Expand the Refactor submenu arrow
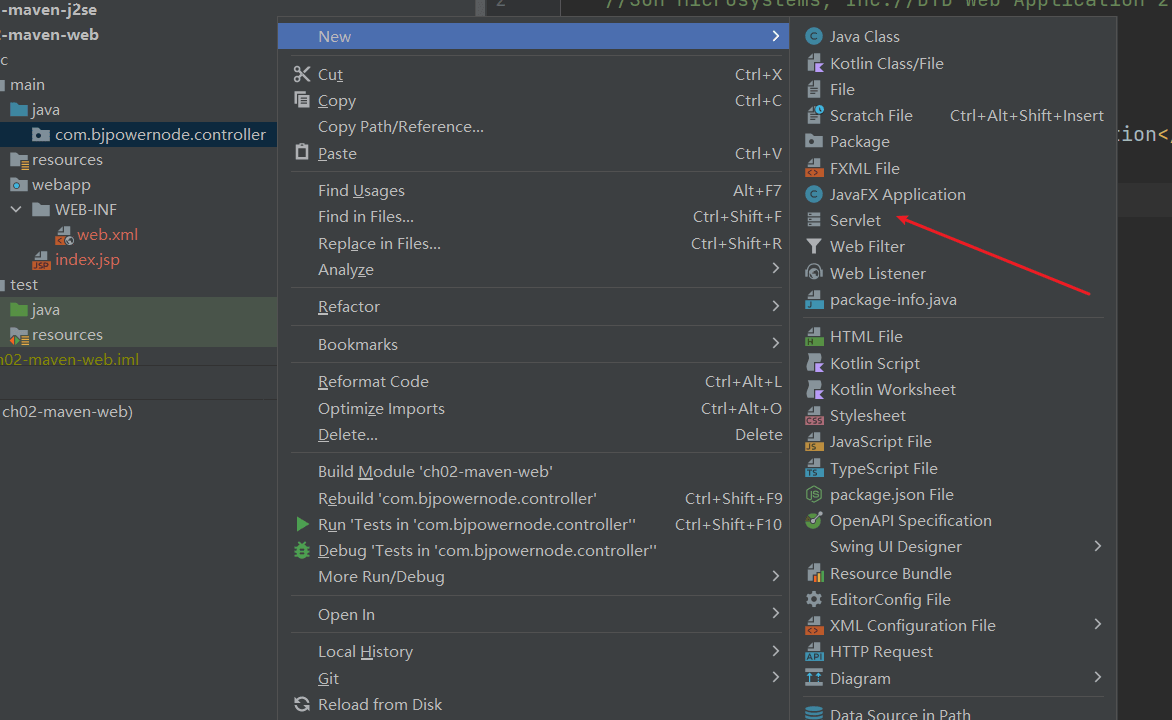Image resolution: width=1172 pixels, height=720 pixels. tap(776, 306)
